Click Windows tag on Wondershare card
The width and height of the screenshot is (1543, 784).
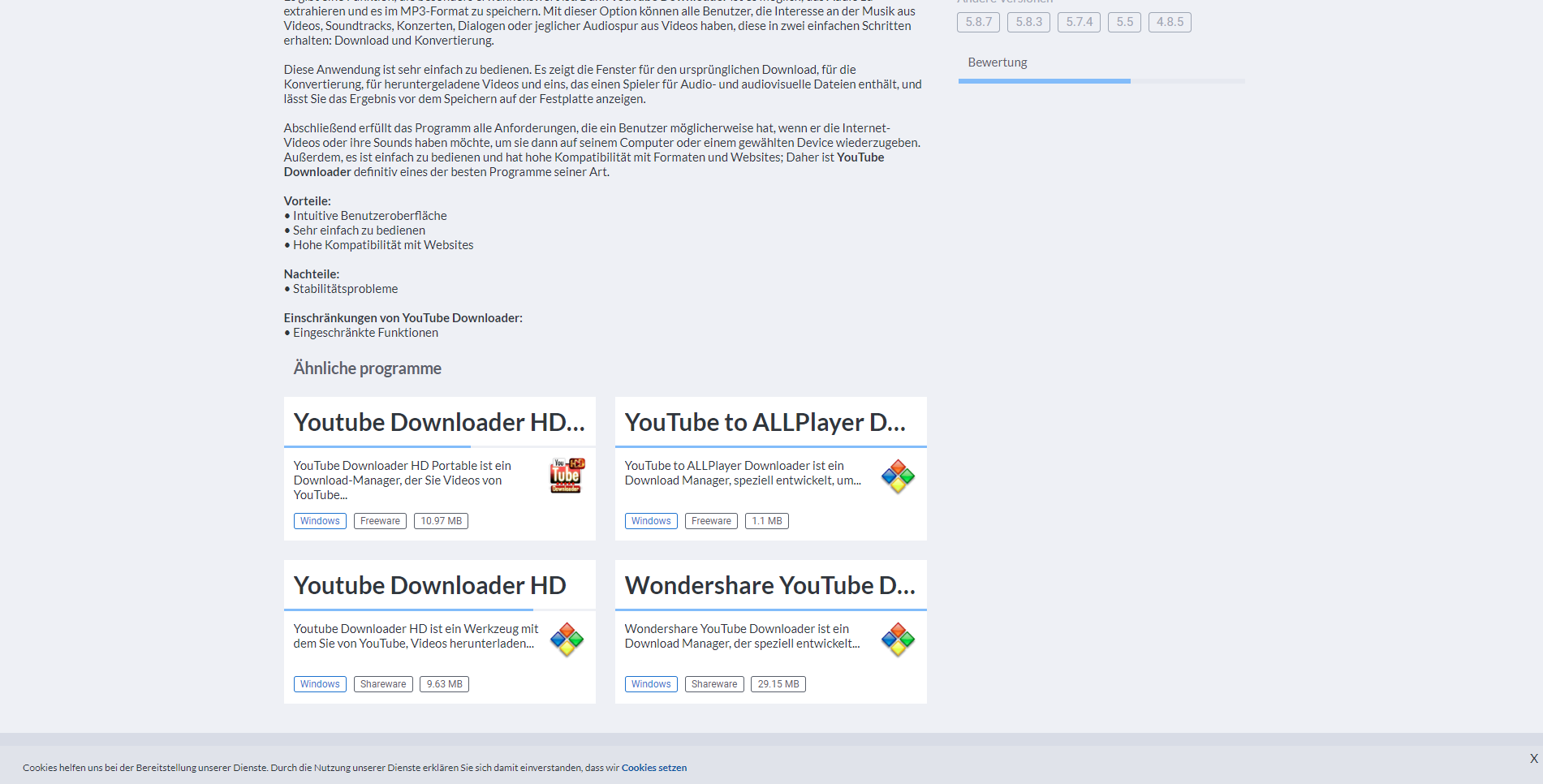[x=651, y=684]
